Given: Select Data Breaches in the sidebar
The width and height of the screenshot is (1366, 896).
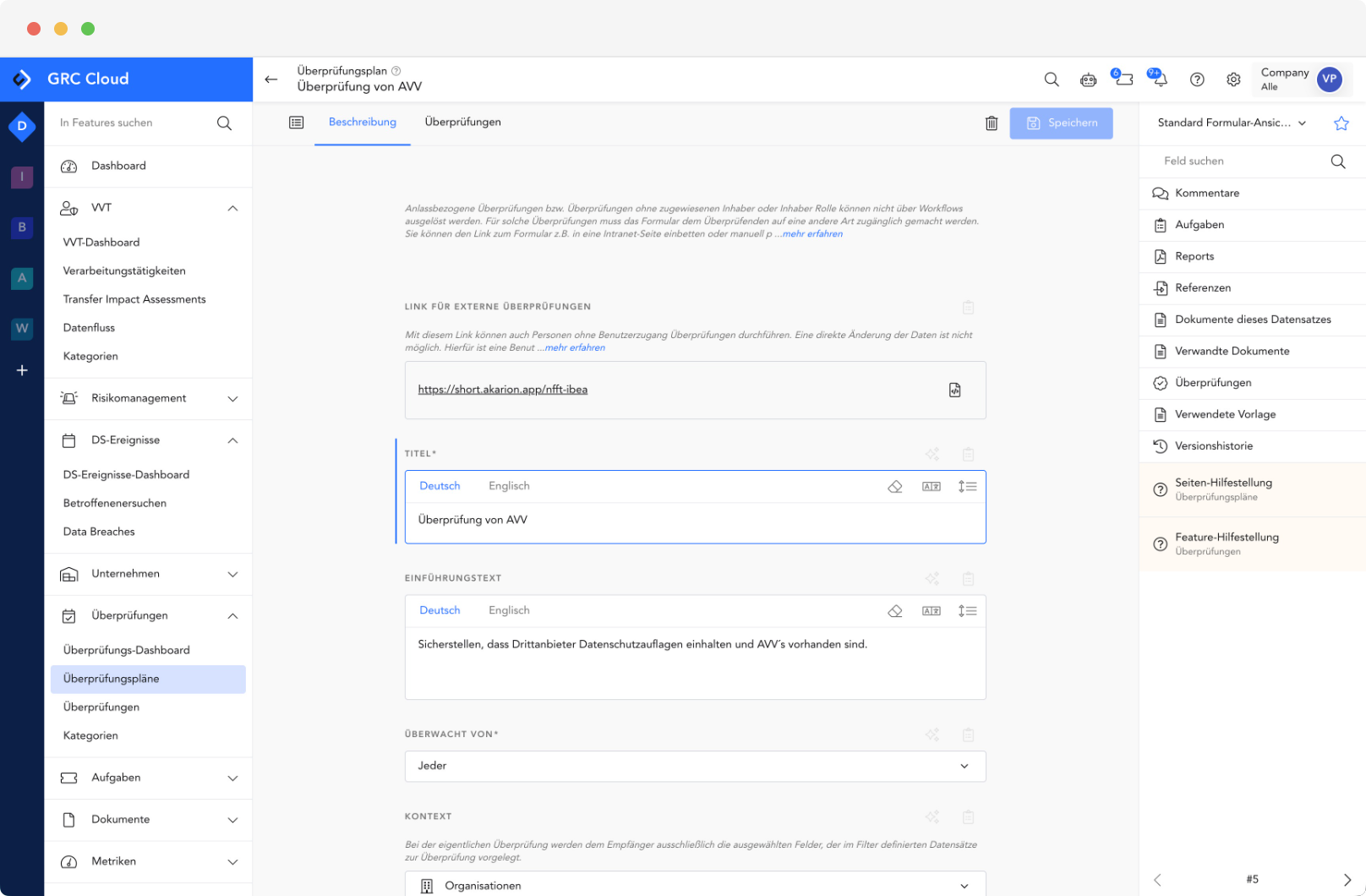Looking at the screenshot, I should (99, 531).
